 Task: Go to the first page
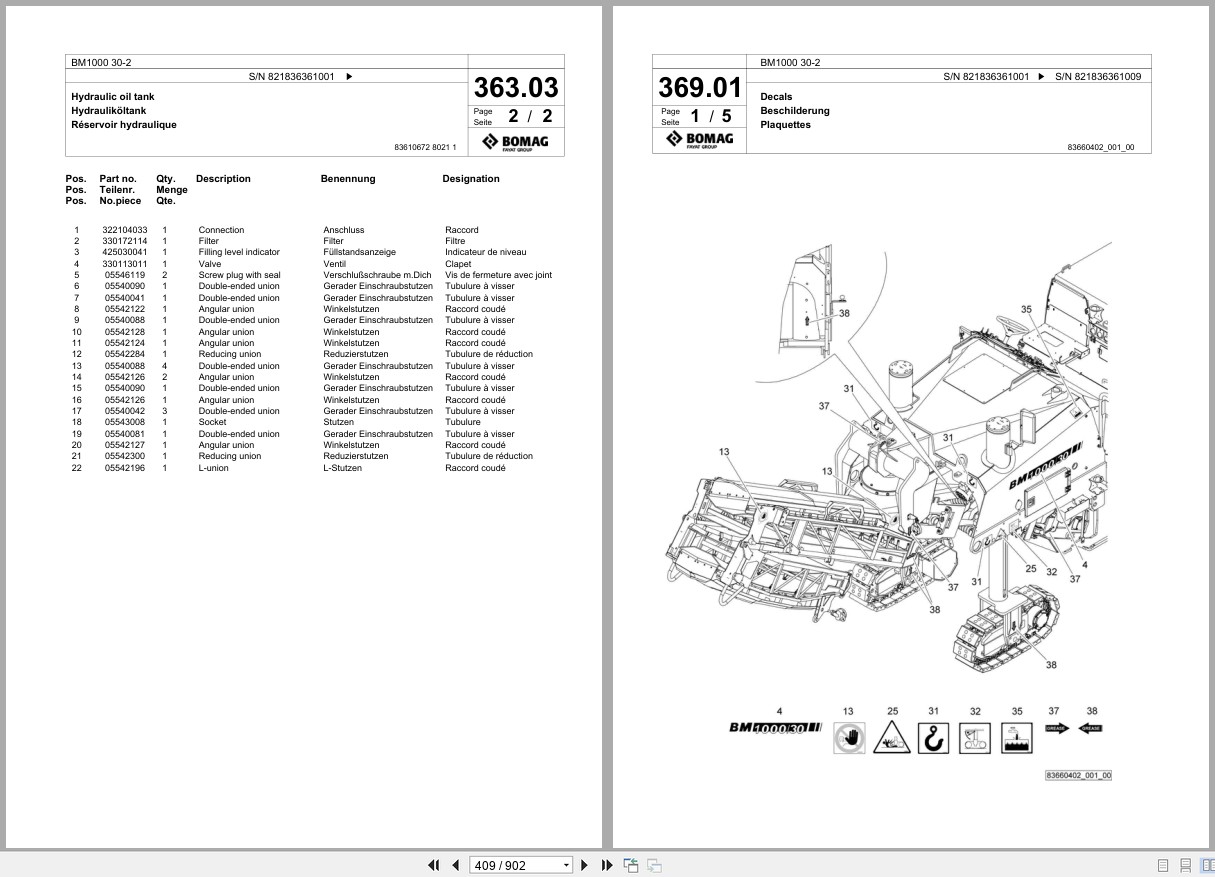[434, 865]
